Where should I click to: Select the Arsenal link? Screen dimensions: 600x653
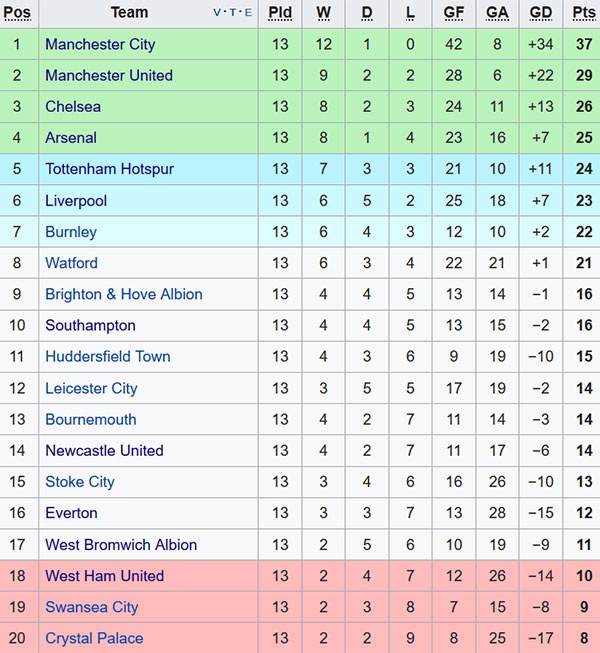71,137
